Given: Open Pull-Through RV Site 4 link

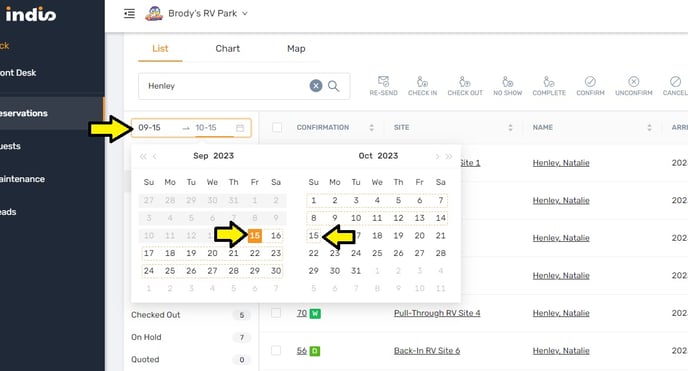Looking at the screenshot, I should pos(437,313).
